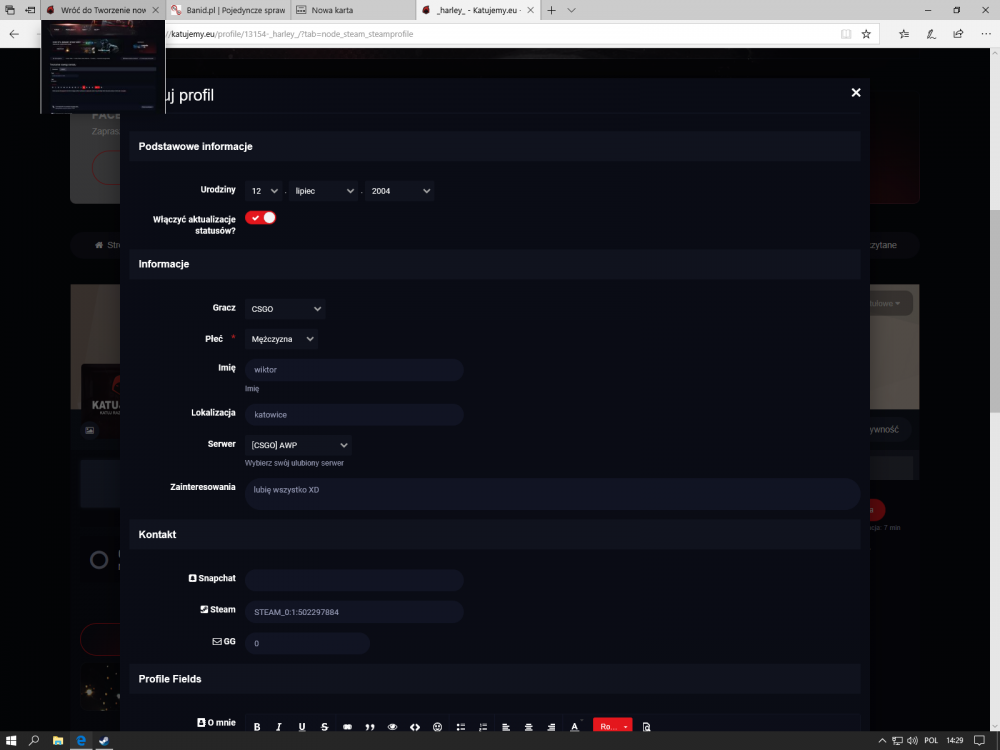Viewport: 1000px width, 750px height.
Task: Open the Płeć dropdown showing Mężczyzna
Action: pyautogui.click(x=281, y=339)
